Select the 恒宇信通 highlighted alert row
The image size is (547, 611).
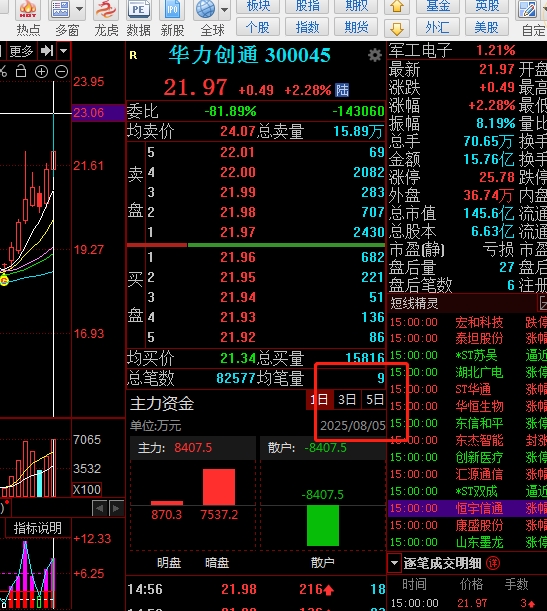(468, 508)
